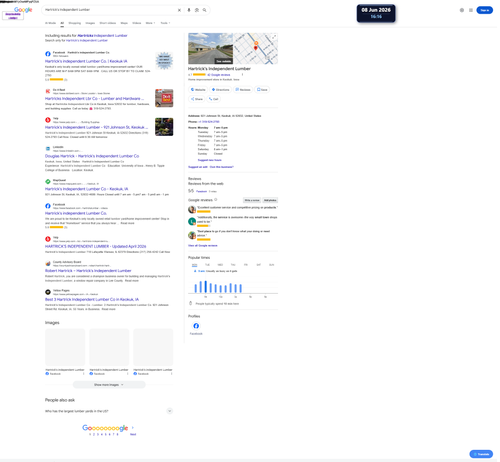500x462 pixels.
Task: Click the street view photo thumbnail
Action: click(x=211, y=48)
